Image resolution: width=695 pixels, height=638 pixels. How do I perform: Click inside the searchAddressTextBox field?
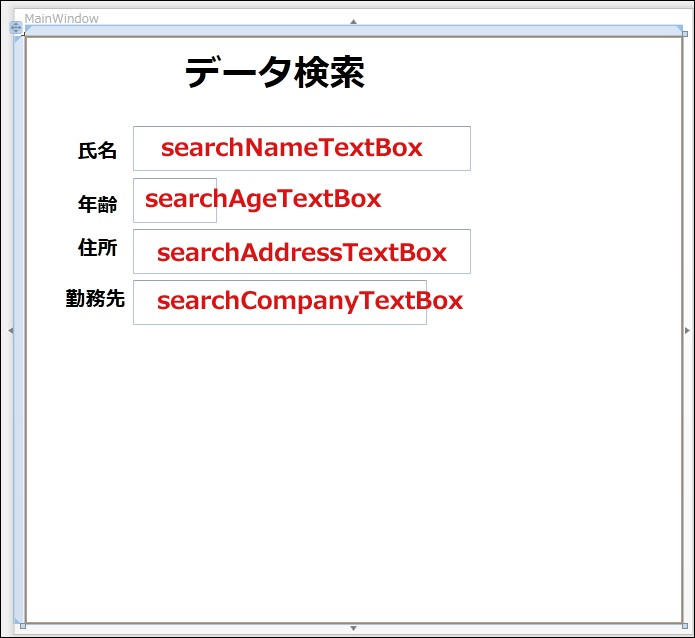pos(302,251)
